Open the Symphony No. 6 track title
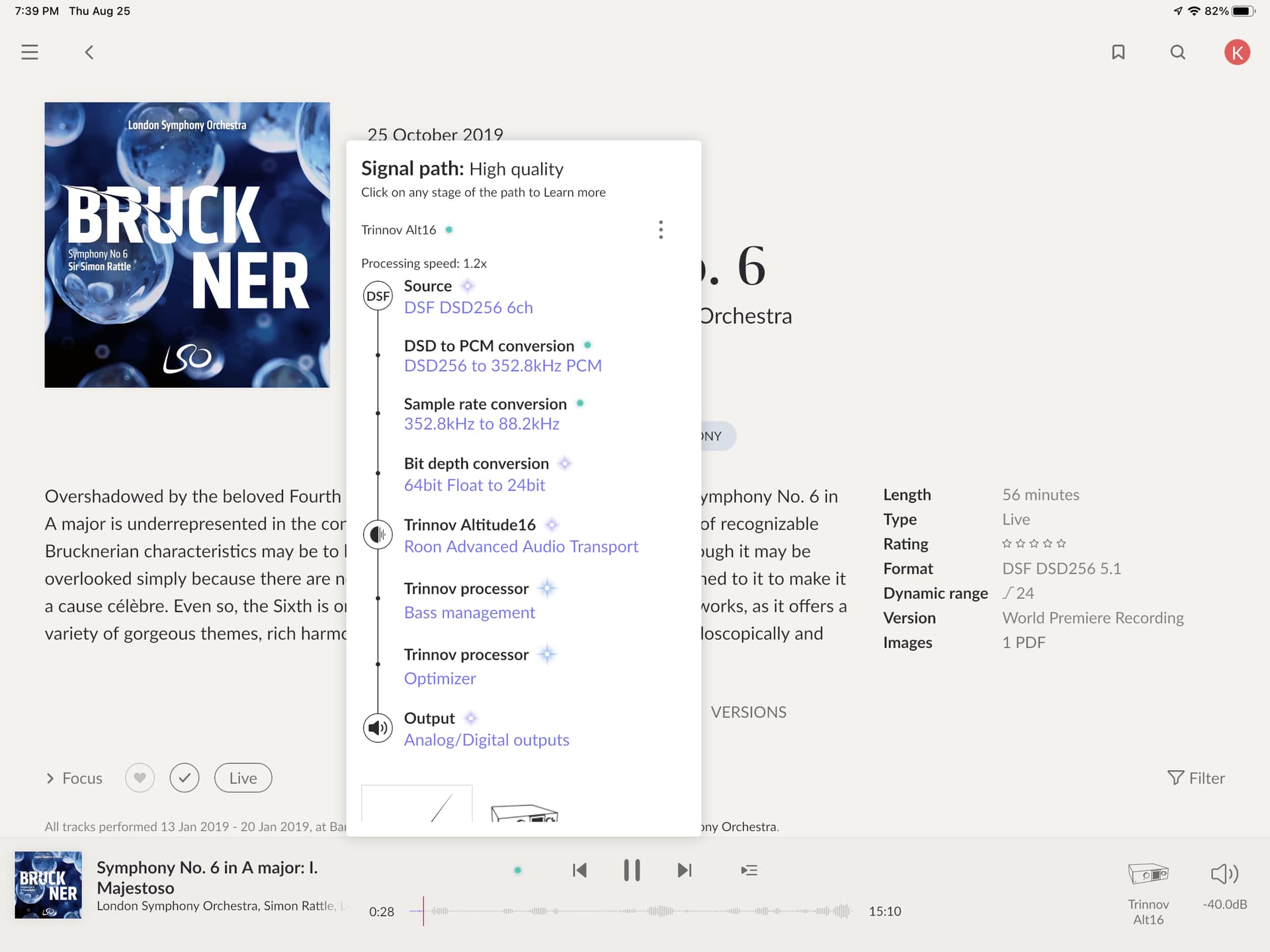The width and height of the screenshot is (1270, 952). (207, 877)
